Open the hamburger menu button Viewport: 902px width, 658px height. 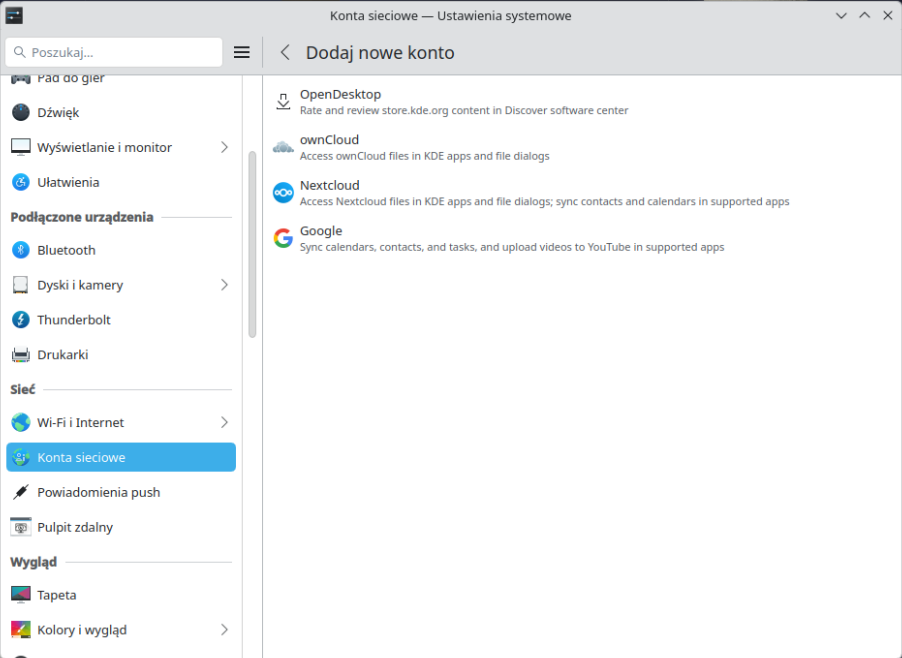242,52
